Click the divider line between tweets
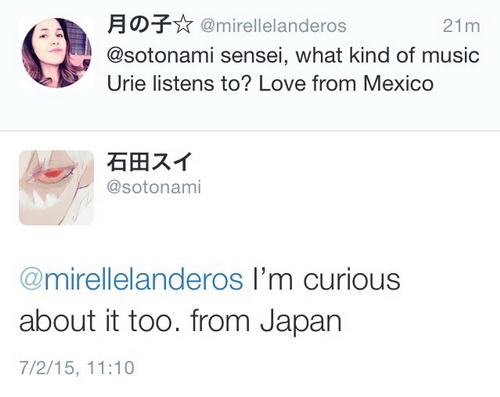Viewport: 500px width, 397px height. (250, 131)
